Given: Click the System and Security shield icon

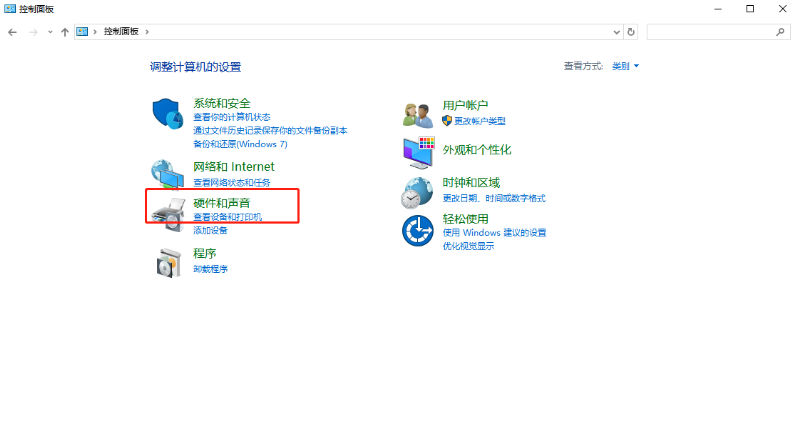Looking at the screenshot, I should [167, 115].
